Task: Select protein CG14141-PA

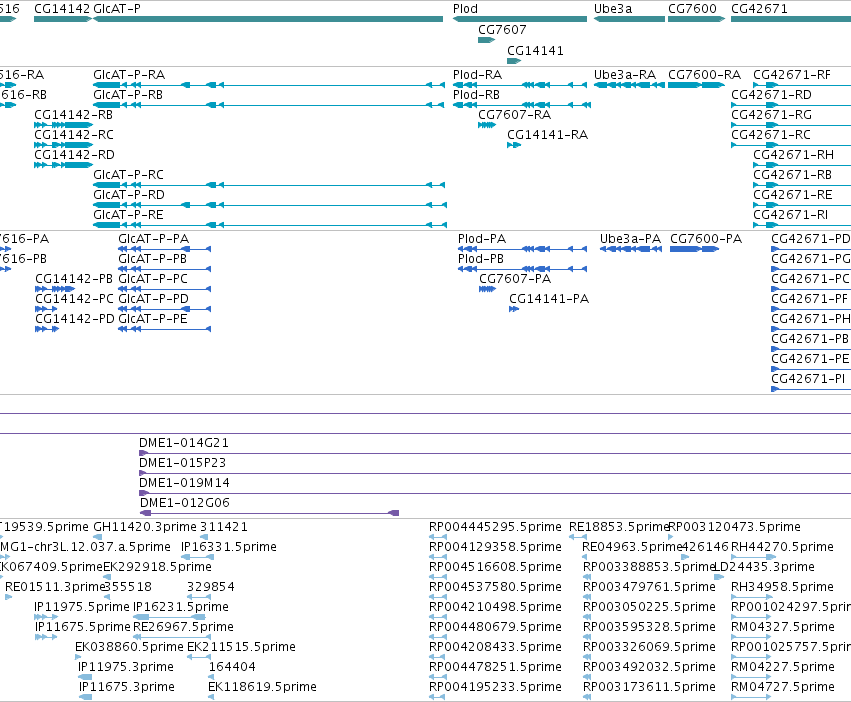Action: pyautogui.click(x=514, y=309)
